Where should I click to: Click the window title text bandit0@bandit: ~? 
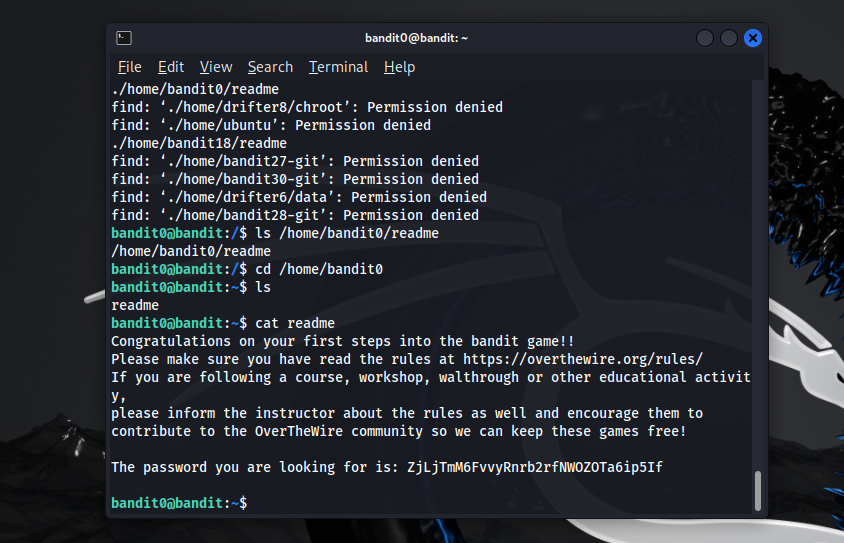click(x=416, y=38)
